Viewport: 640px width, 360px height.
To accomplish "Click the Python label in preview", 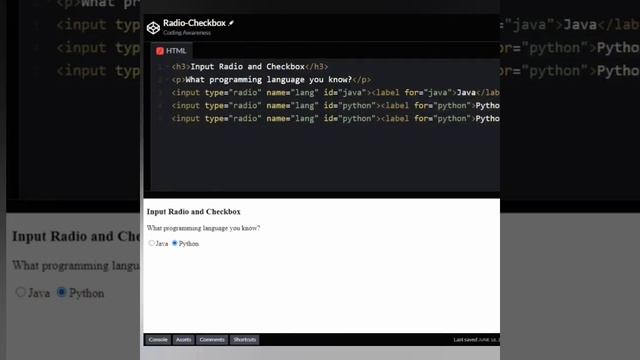I will [189, 244].
